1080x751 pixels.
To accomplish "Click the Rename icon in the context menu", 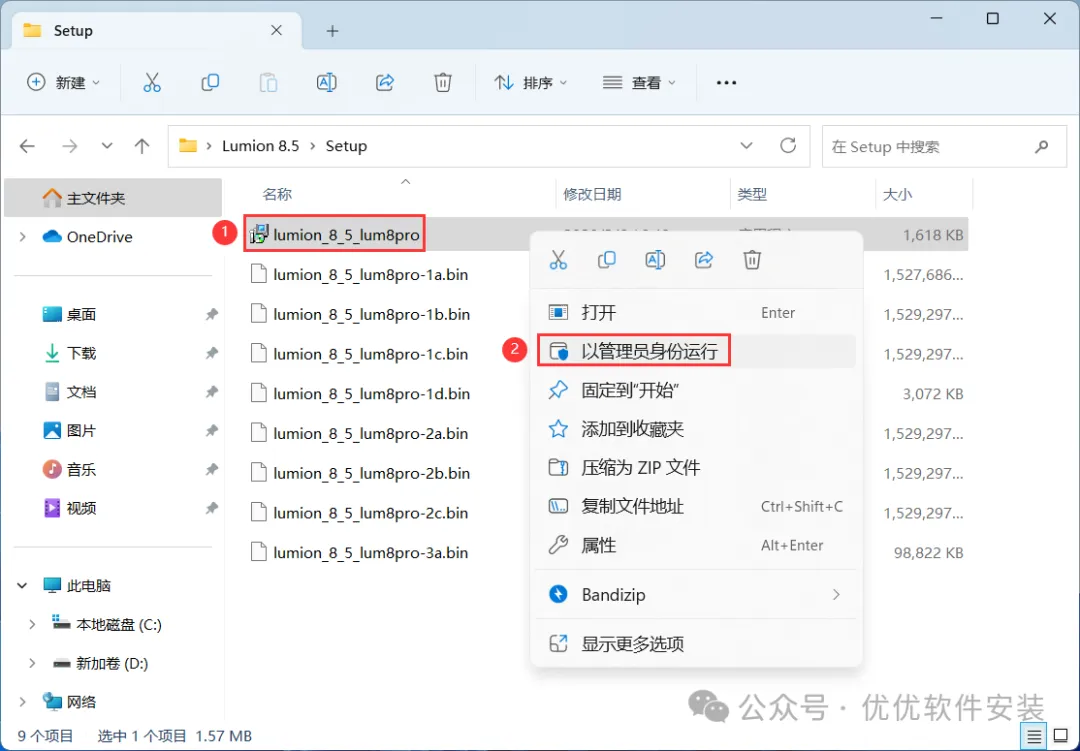I will tap(655, 260).
